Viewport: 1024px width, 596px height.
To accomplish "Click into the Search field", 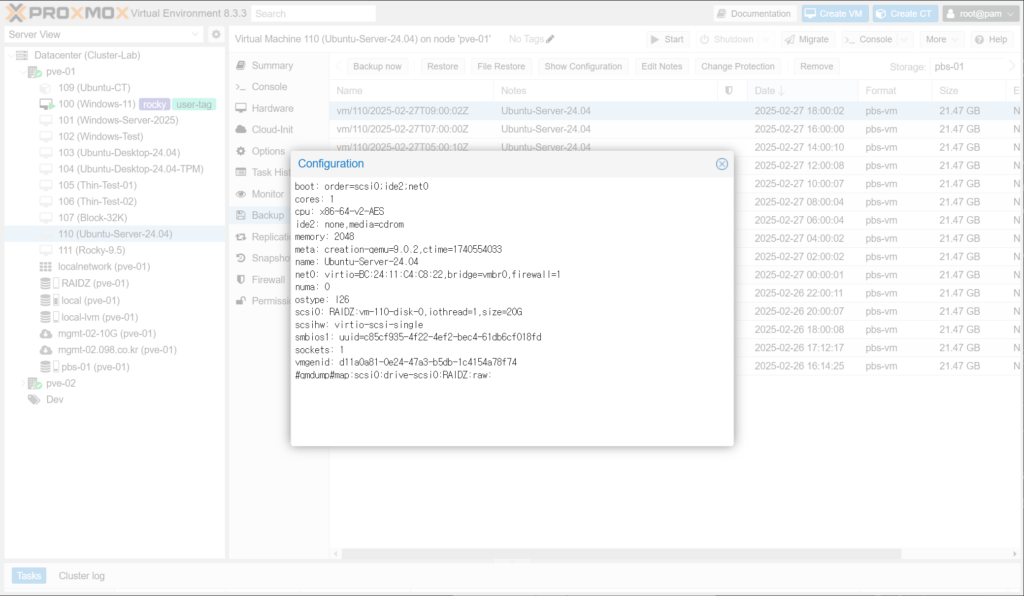I will (x=313, y=14).
